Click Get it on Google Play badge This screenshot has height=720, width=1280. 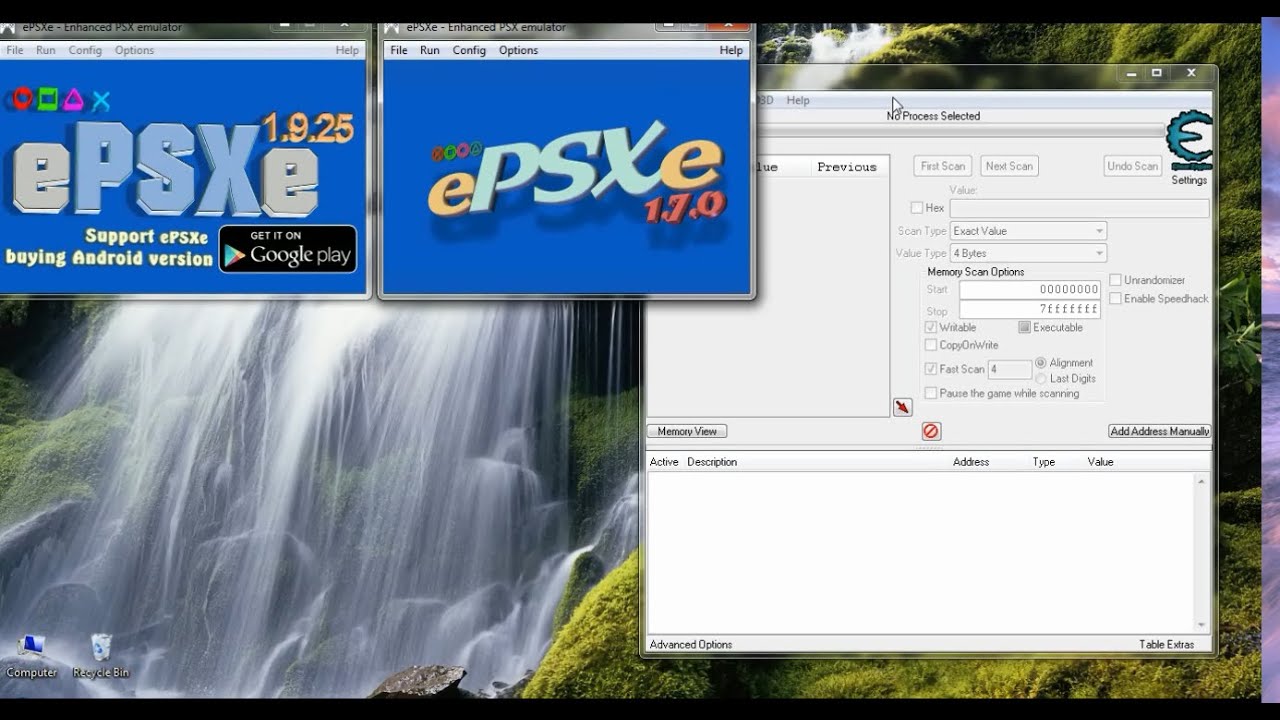coord(288,249)
